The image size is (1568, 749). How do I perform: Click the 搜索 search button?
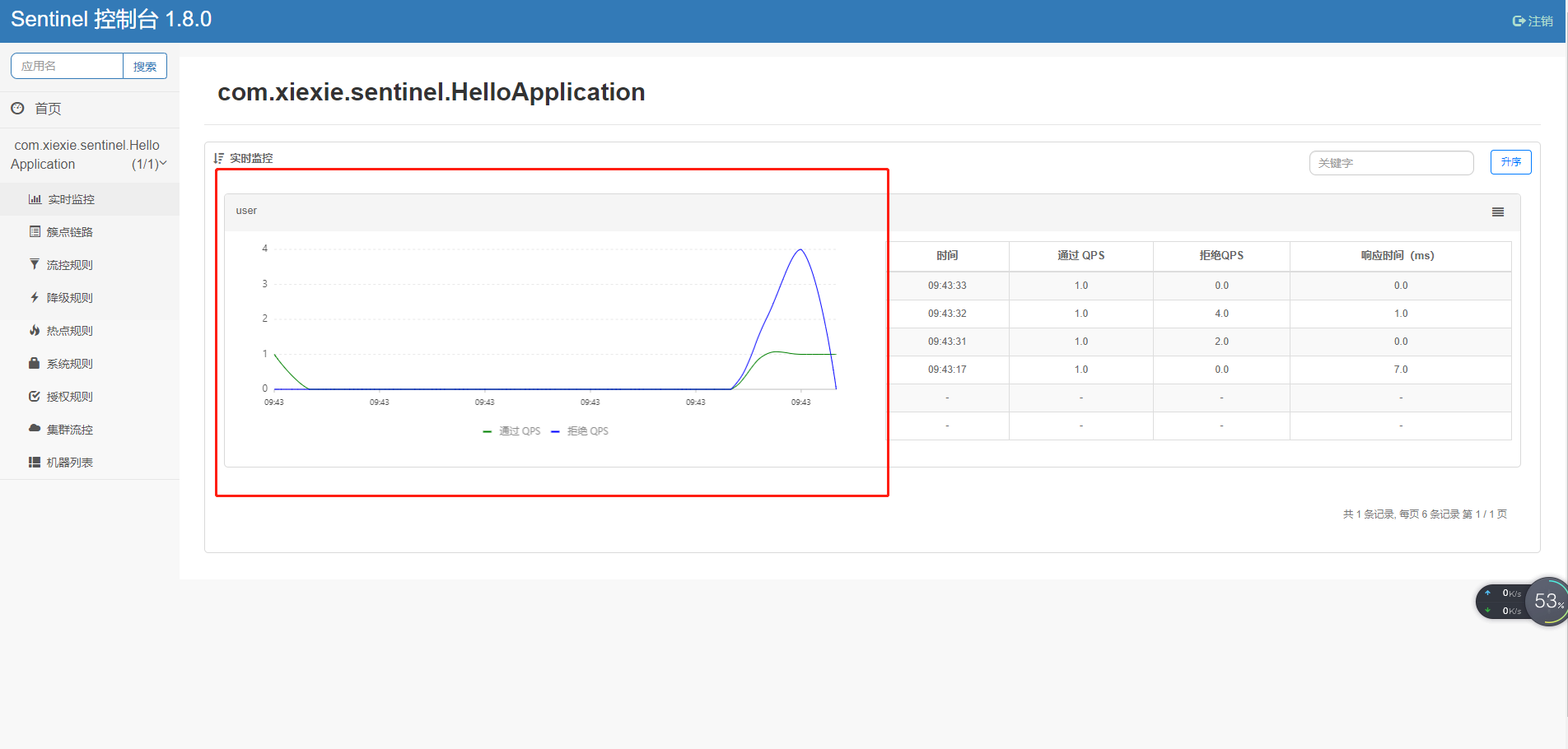coord(145,67)
